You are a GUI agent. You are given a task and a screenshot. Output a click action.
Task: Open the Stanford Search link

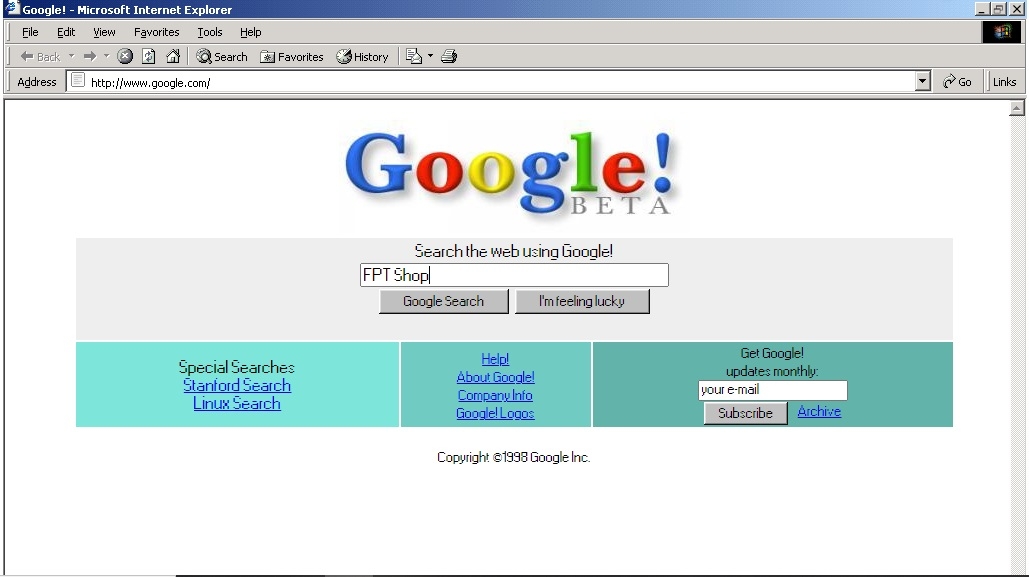click(x=236, y=385)
